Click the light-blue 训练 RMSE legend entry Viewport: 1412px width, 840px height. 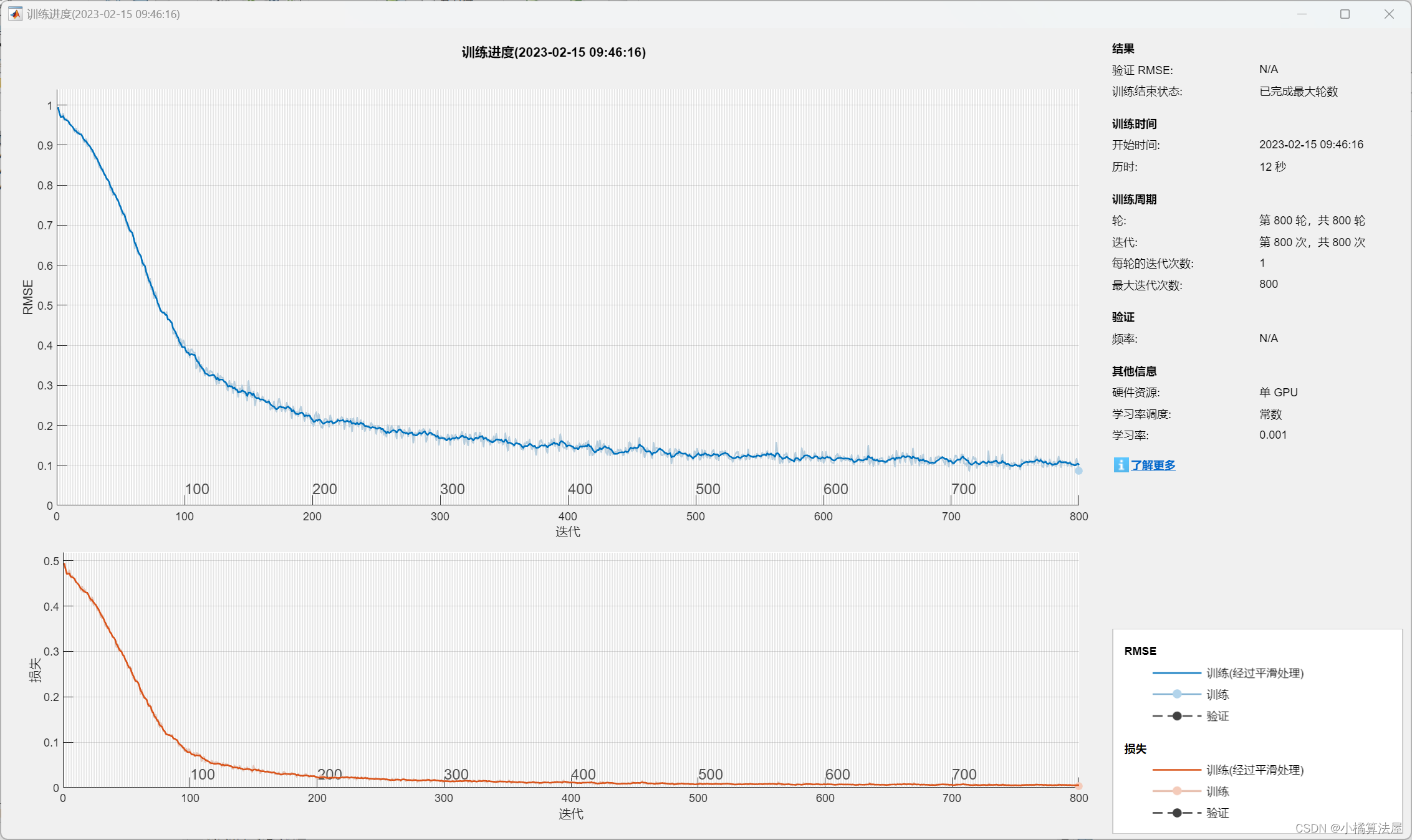(1191, 694)
